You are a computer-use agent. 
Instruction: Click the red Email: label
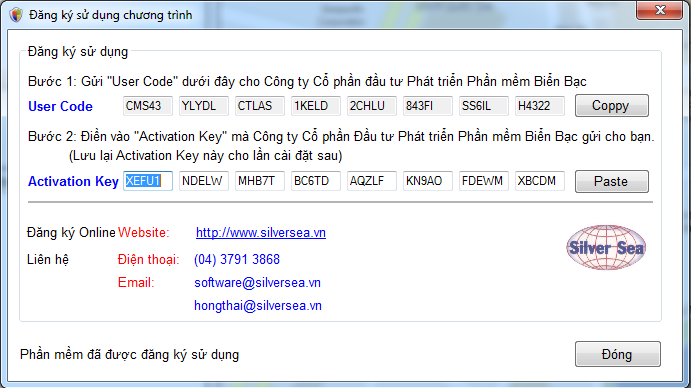(136, 283)
